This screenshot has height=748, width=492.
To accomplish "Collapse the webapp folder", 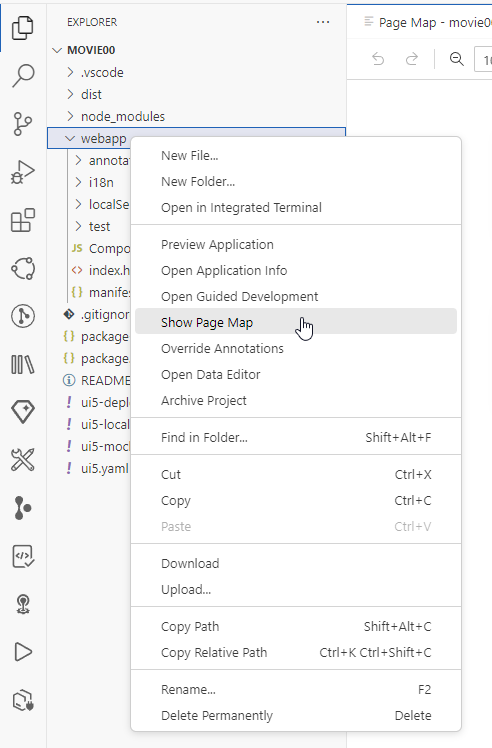I will coord(70,138).
